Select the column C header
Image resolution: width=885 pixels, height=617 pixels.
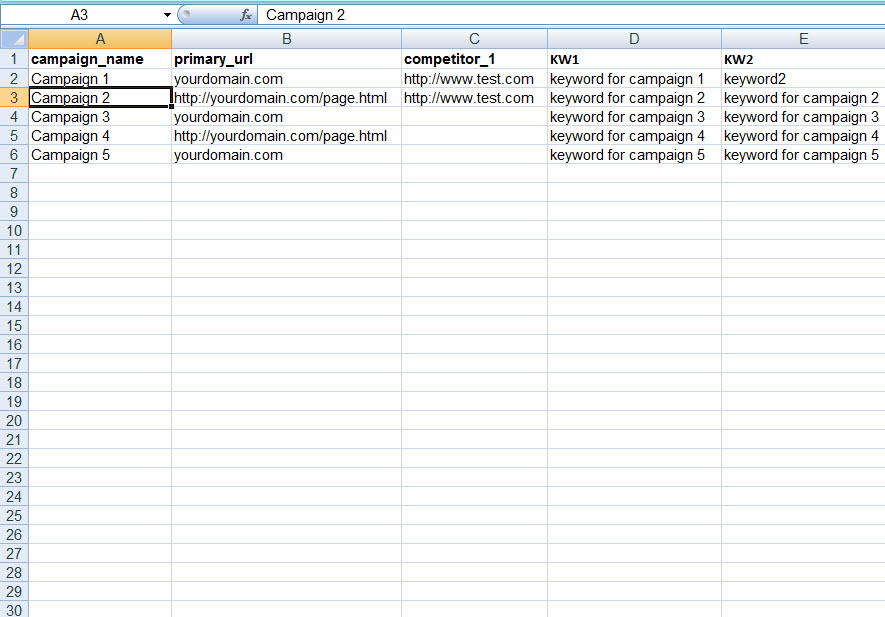(474, 39)
